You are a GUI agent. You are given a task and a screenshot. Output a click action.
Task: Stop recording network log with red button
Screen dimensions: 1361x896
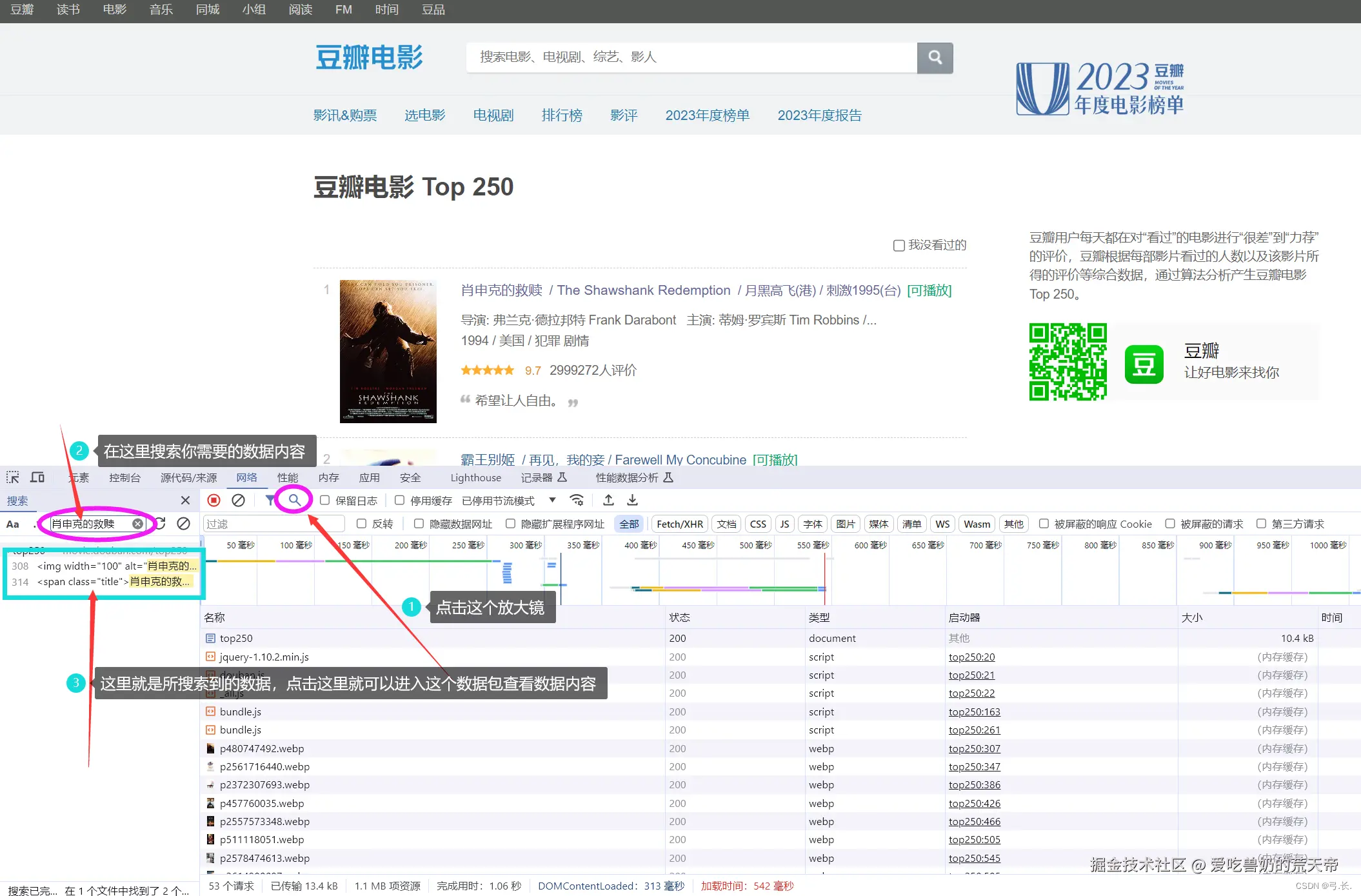[214, 500]
